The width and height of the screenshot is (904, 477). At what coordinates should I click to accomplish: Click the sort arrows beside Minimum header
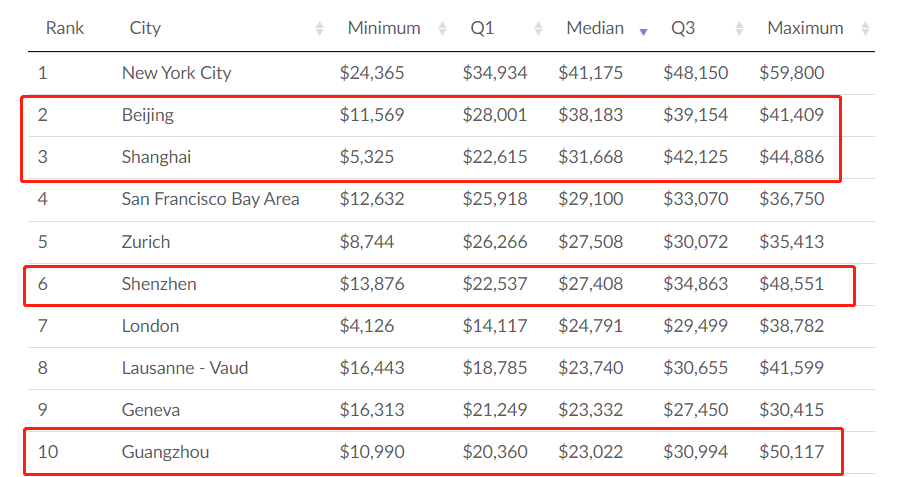click(x=443, y=29)
